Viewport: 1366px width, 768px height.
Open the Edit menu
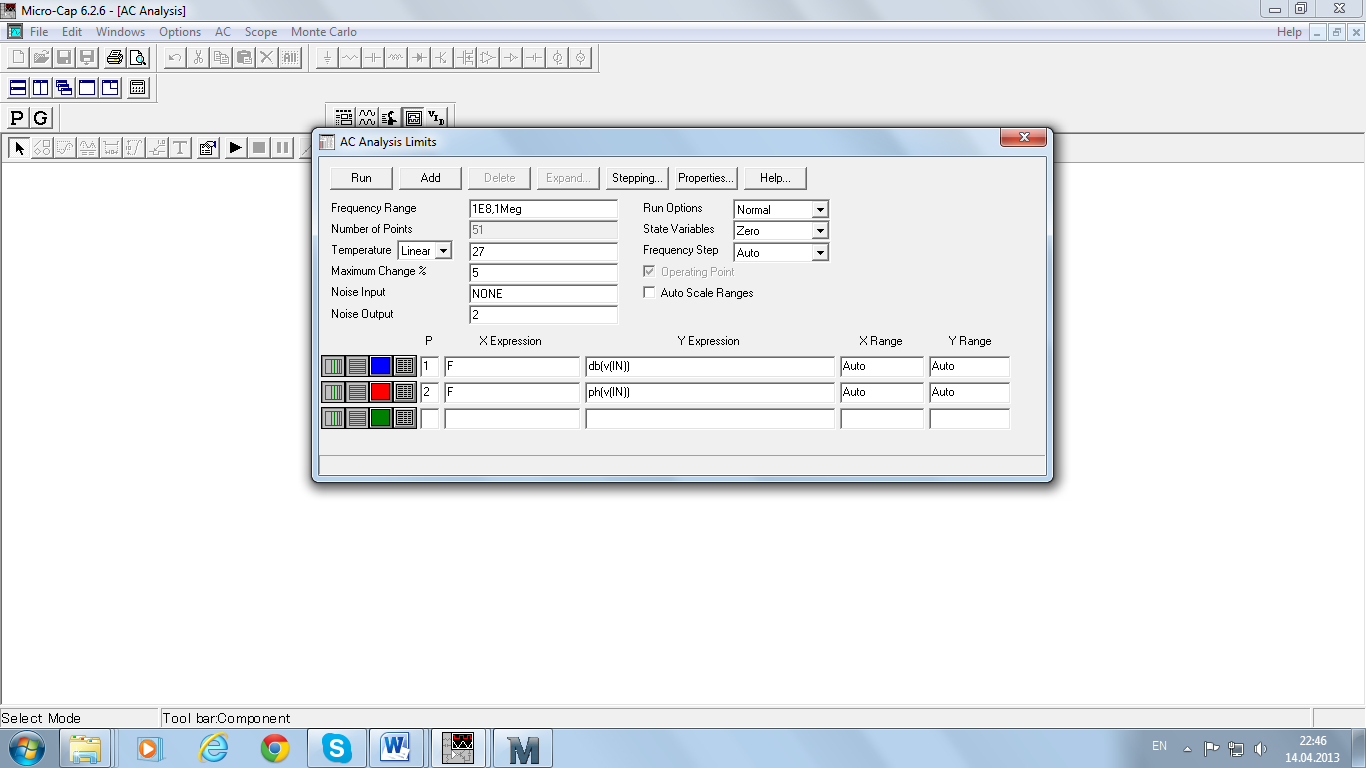click(72, 32)
